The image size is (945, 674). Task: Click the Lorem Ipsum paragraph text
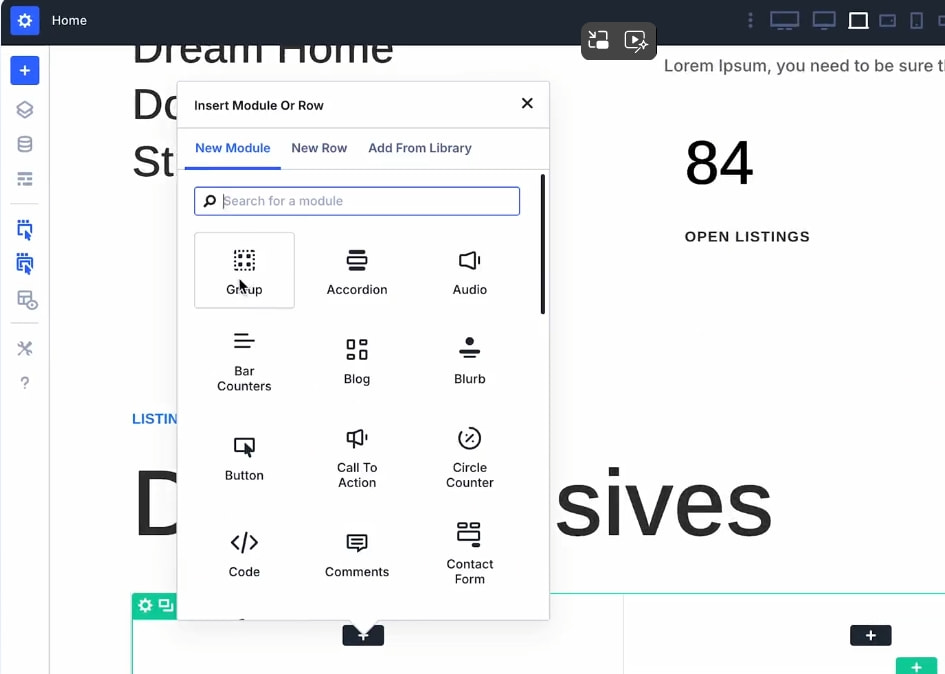(x=804, y=66)
